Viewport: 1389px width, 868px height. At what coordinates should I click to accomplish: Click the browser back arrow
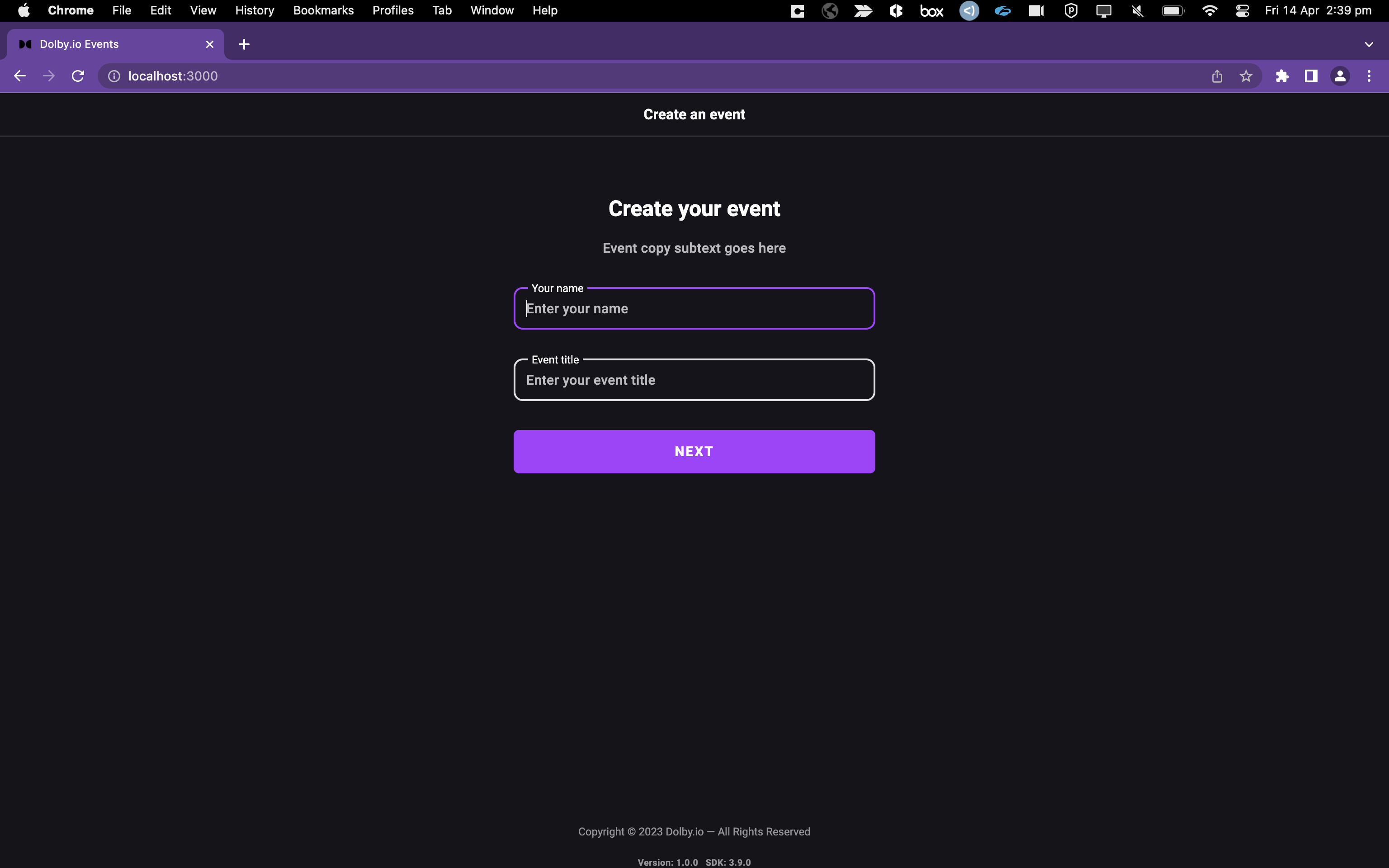(x=19, y=76)
